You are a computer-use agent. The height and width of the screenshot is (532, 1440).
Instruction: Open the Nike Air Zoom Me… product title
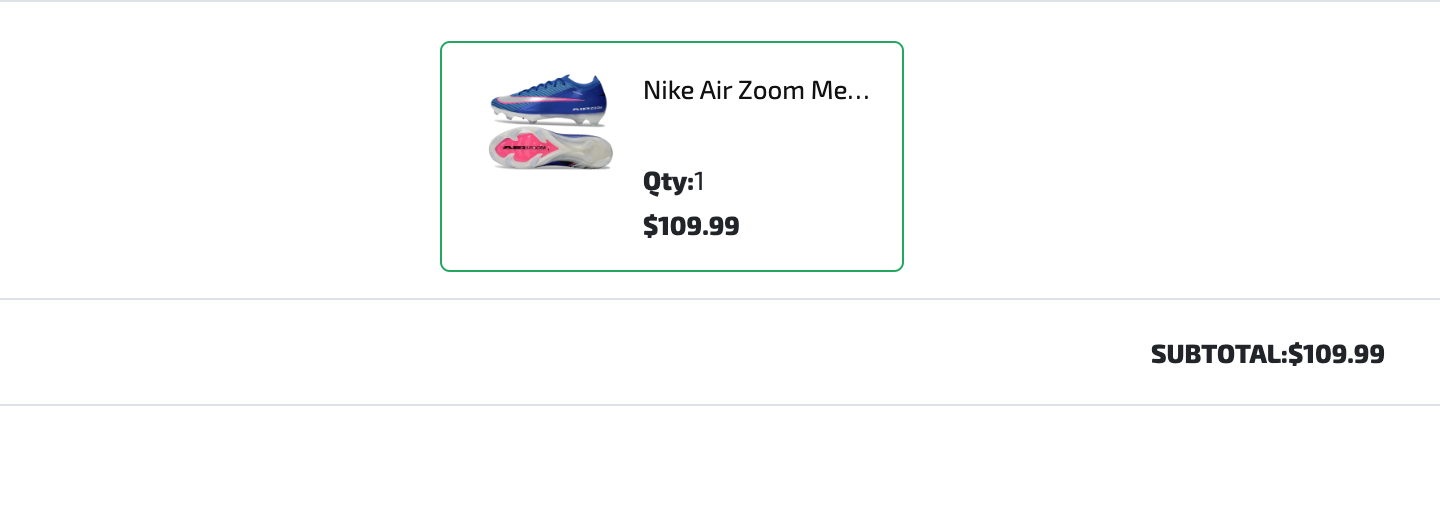click(x=756, y=91)
